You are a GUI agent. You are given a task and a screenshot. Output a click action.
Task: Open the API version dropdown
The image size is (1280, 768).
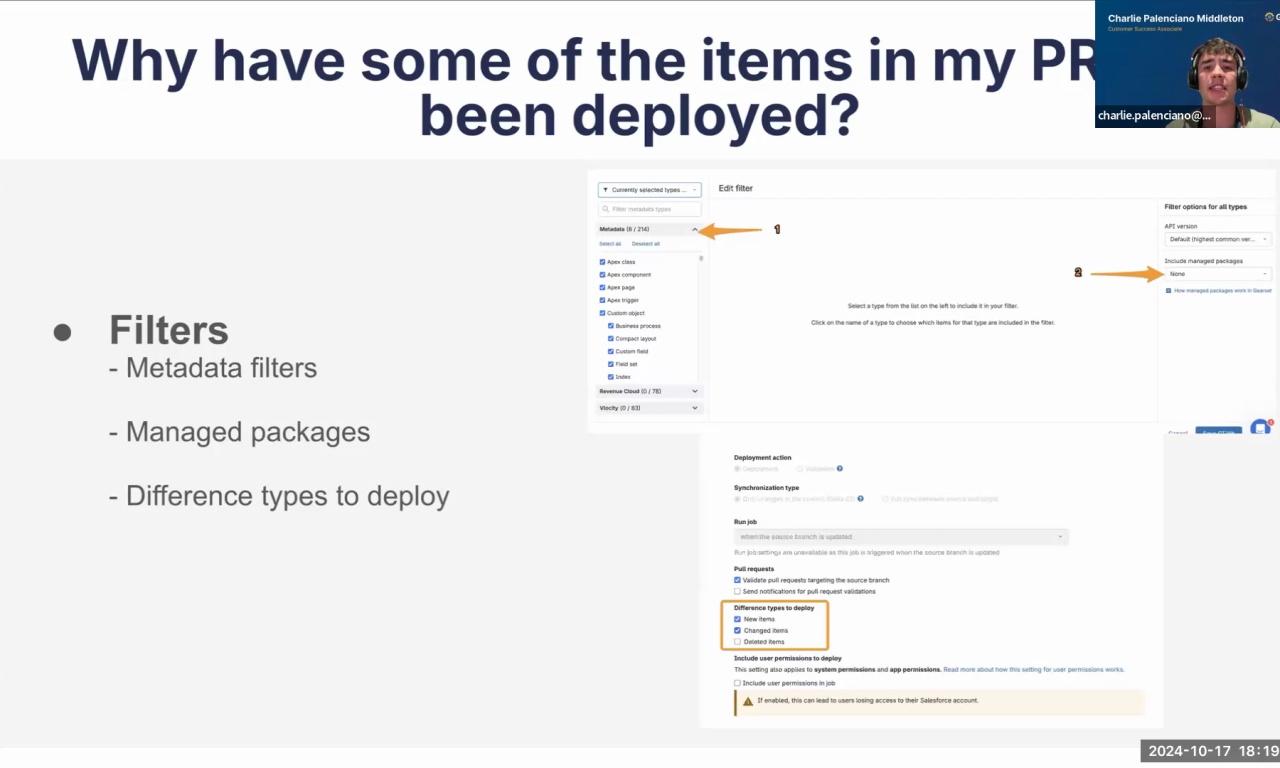(1218, 239)
